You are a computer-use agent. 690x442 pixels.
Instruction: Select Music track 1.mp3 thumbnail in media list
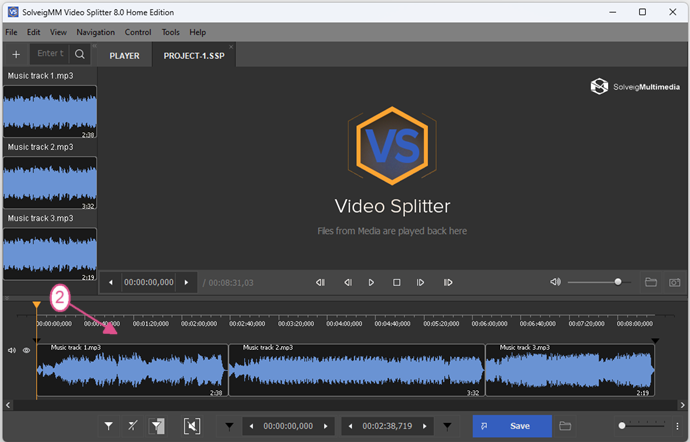click(x=50, y=112)
